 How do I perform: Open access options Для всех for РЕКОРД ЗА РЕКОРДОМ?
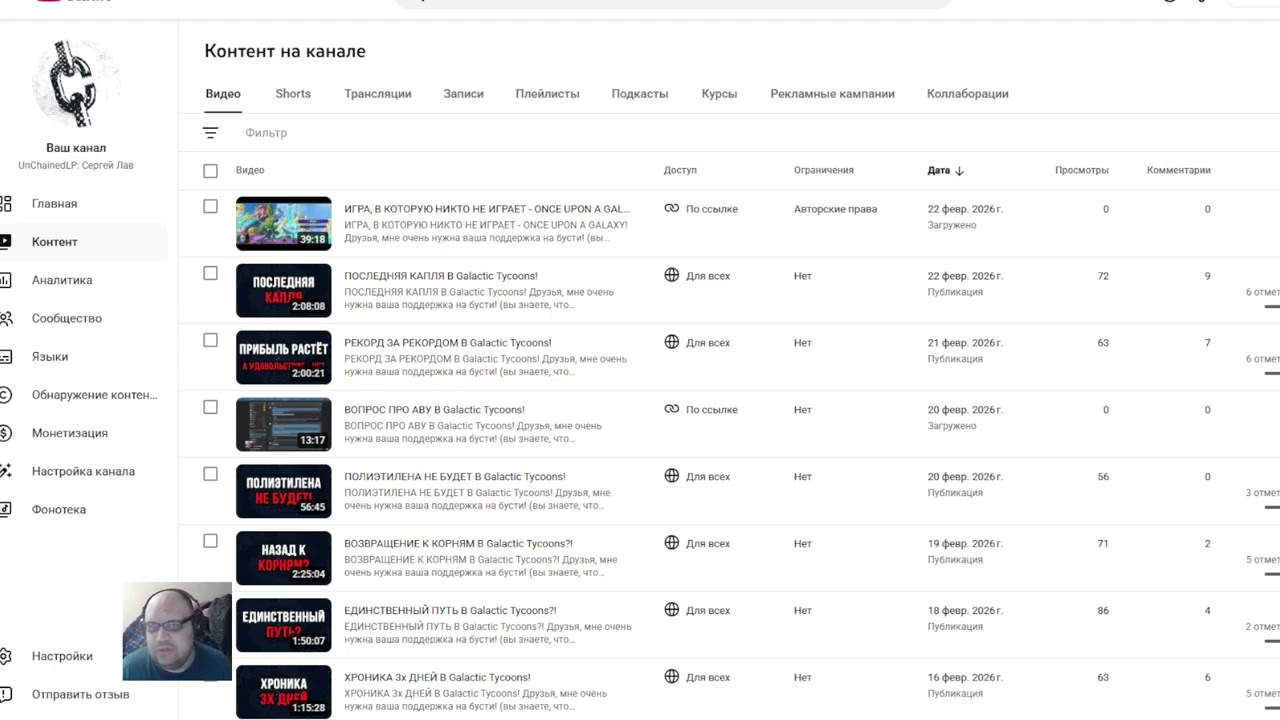coord(708,343)
